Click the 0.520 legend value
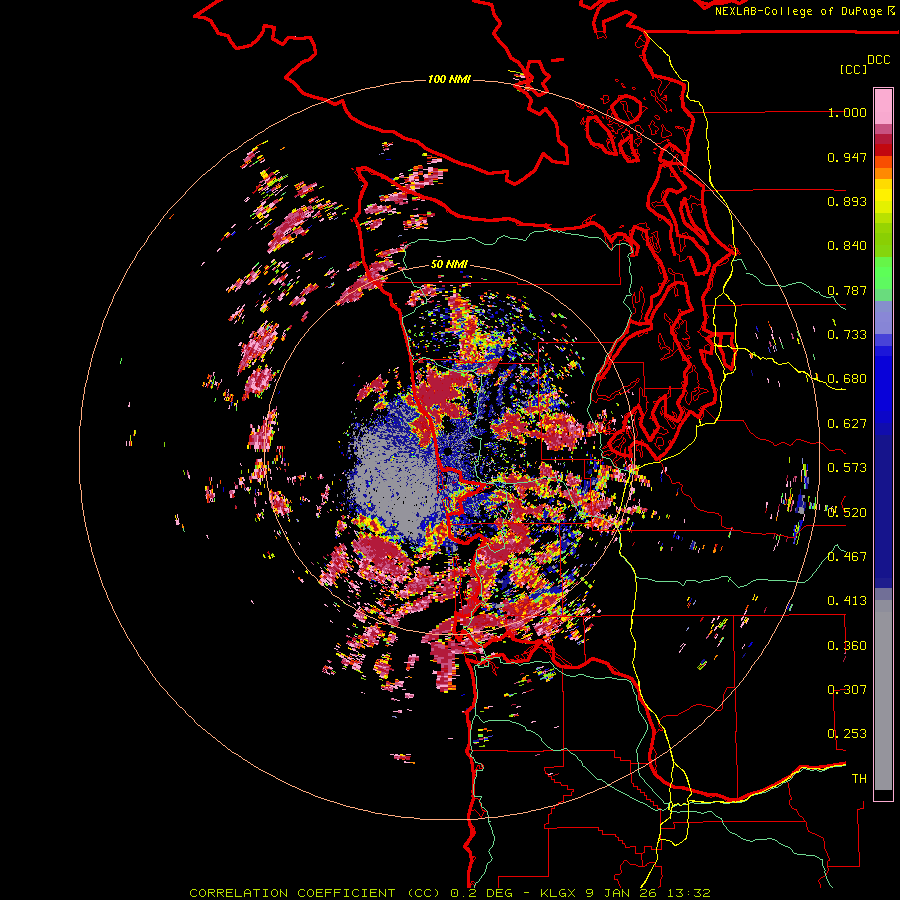The width and height of the screenshot is (900, 900). point(847,512)
